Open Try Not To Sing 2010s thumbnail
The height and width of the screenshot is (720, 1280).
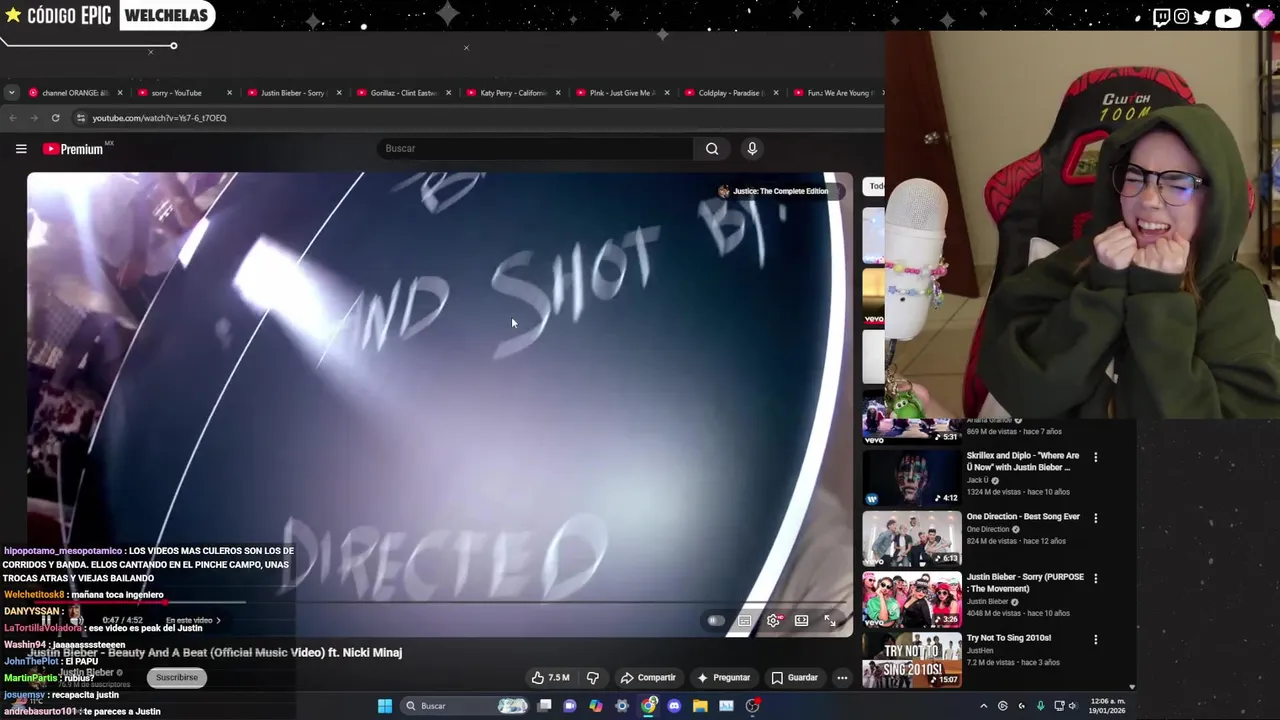912,660
